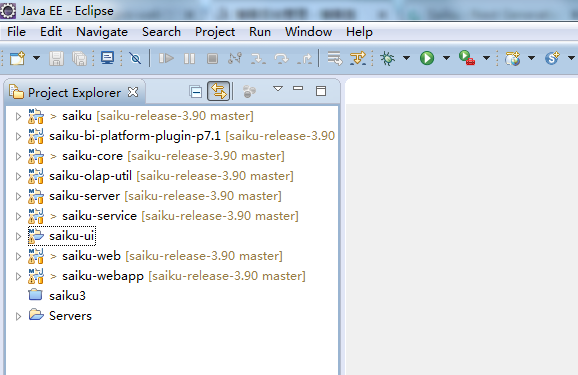Click the Save toolbar icon

pyautogui.click(x=56, y=58)
